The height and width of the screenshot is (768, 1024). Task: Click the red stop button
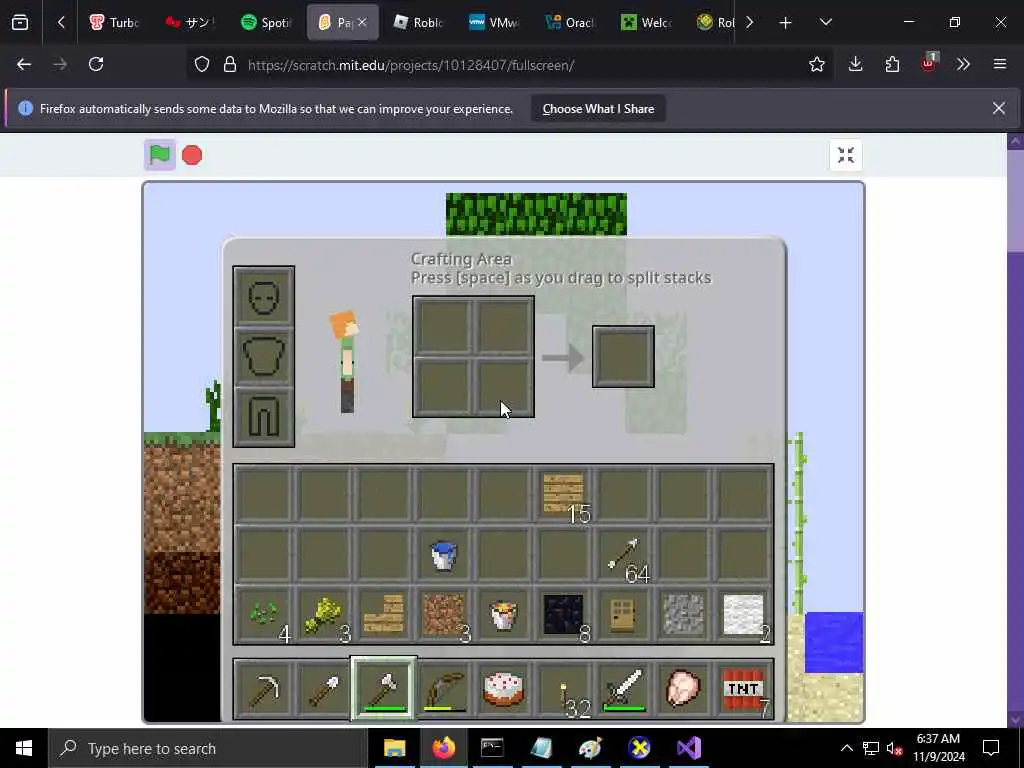pos(192,155)
